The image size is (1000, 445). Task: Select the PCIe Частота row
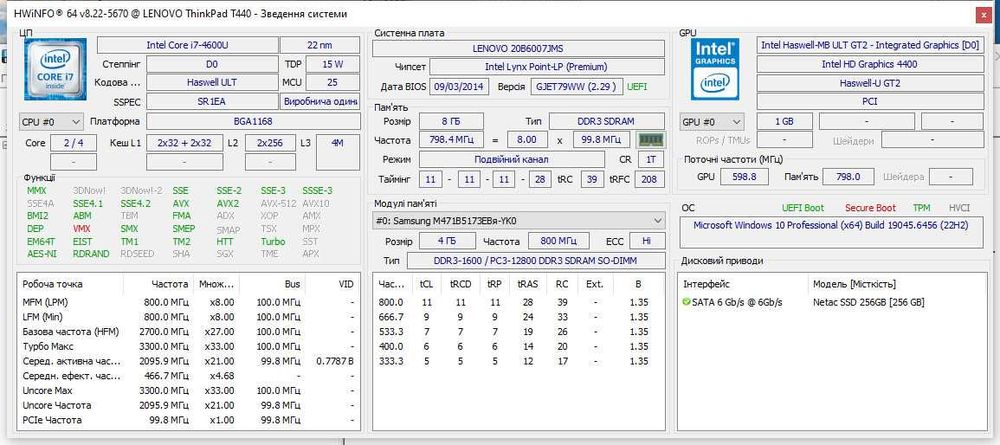tap(188, 419)
